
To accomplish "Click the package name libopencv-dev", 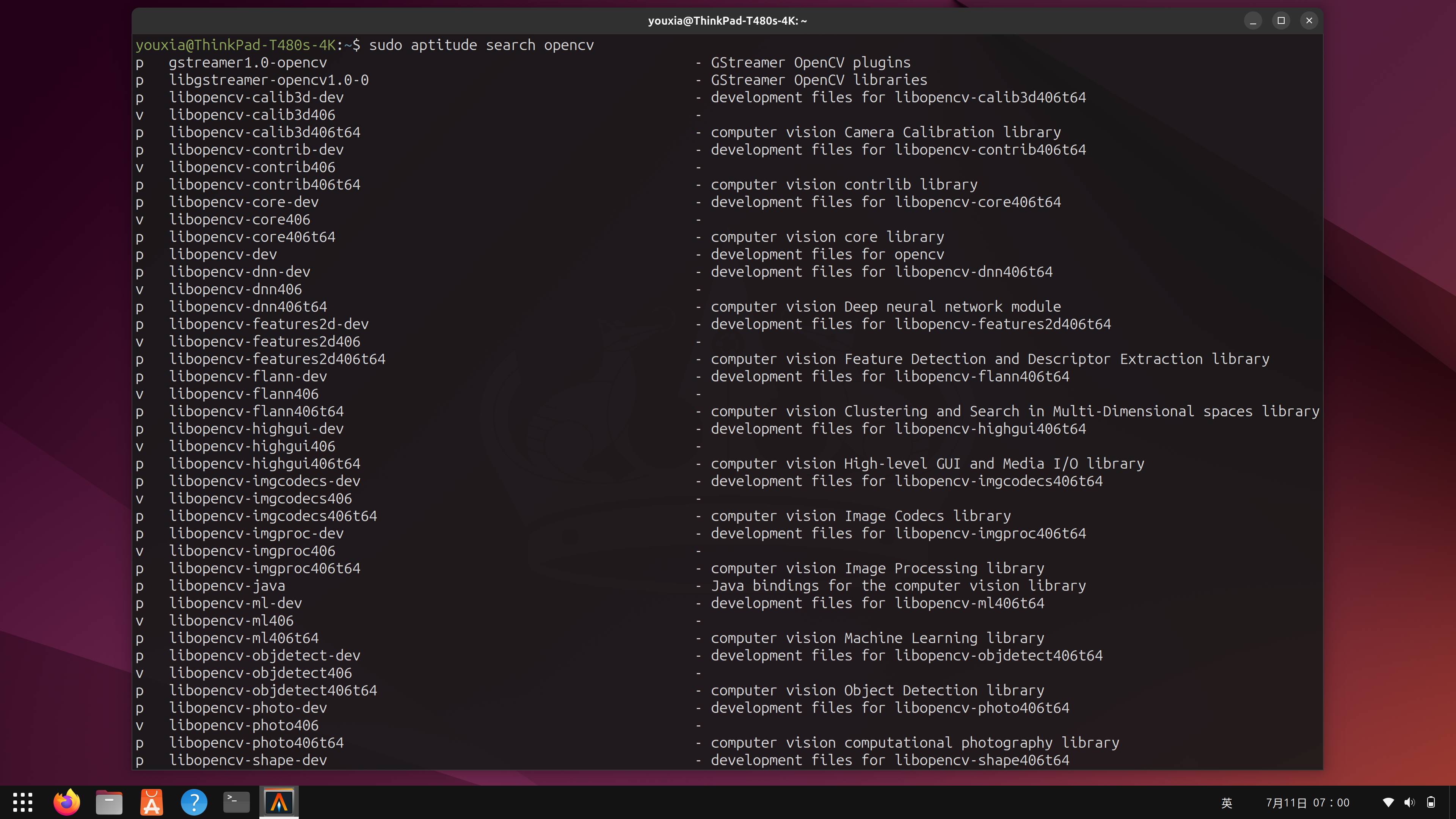I will pyautogui.click(x=223, y=255).
